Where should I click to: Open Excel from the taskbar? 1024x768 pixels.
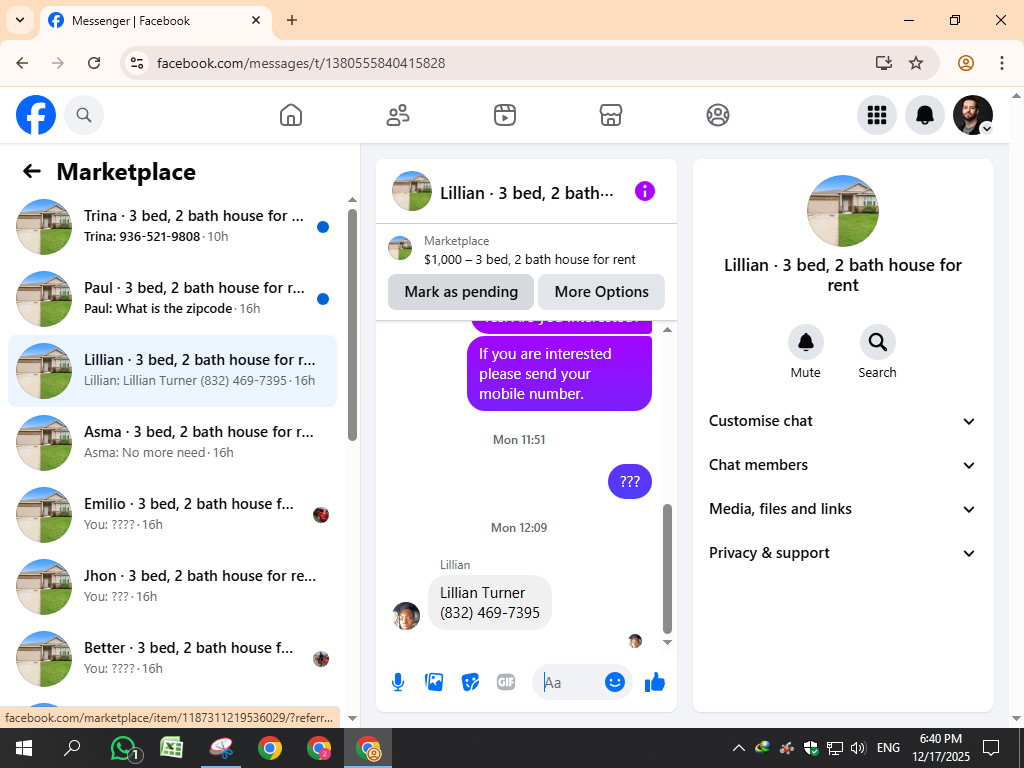click(172, 748)
